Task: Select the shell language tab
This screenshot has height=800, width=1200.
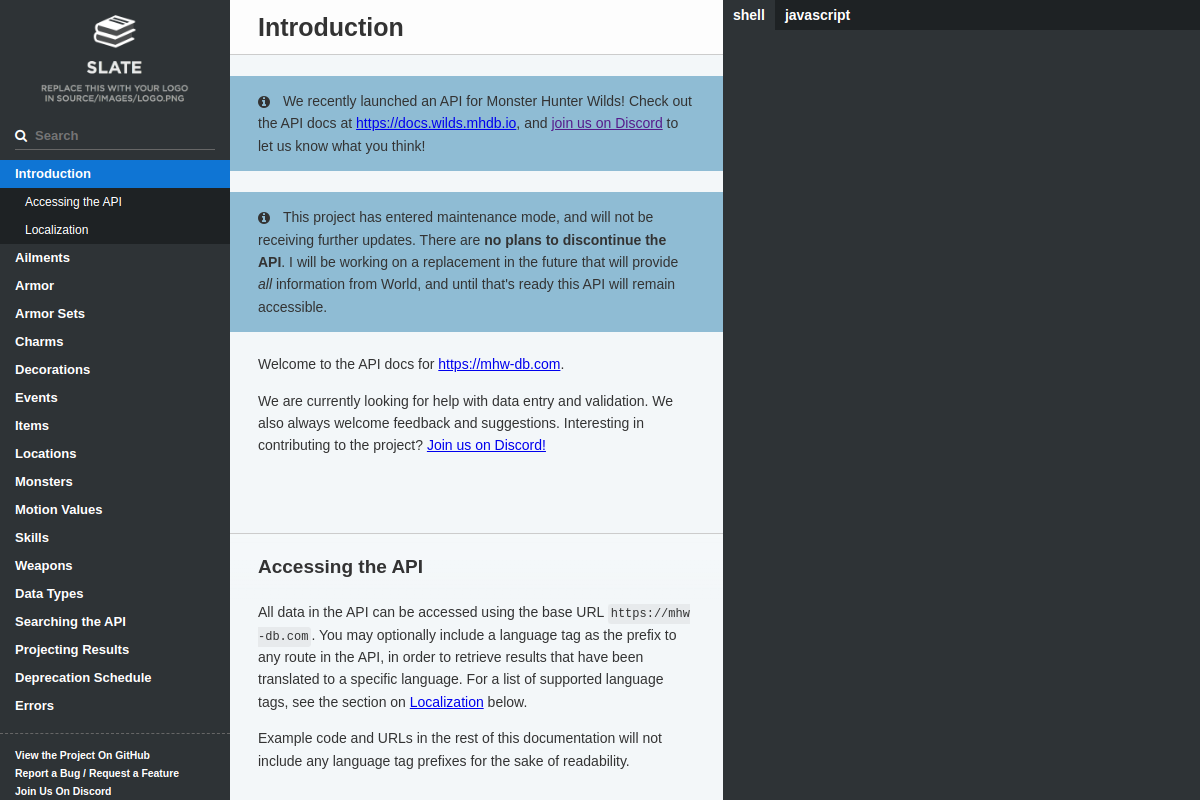Action: click(749, 15)
